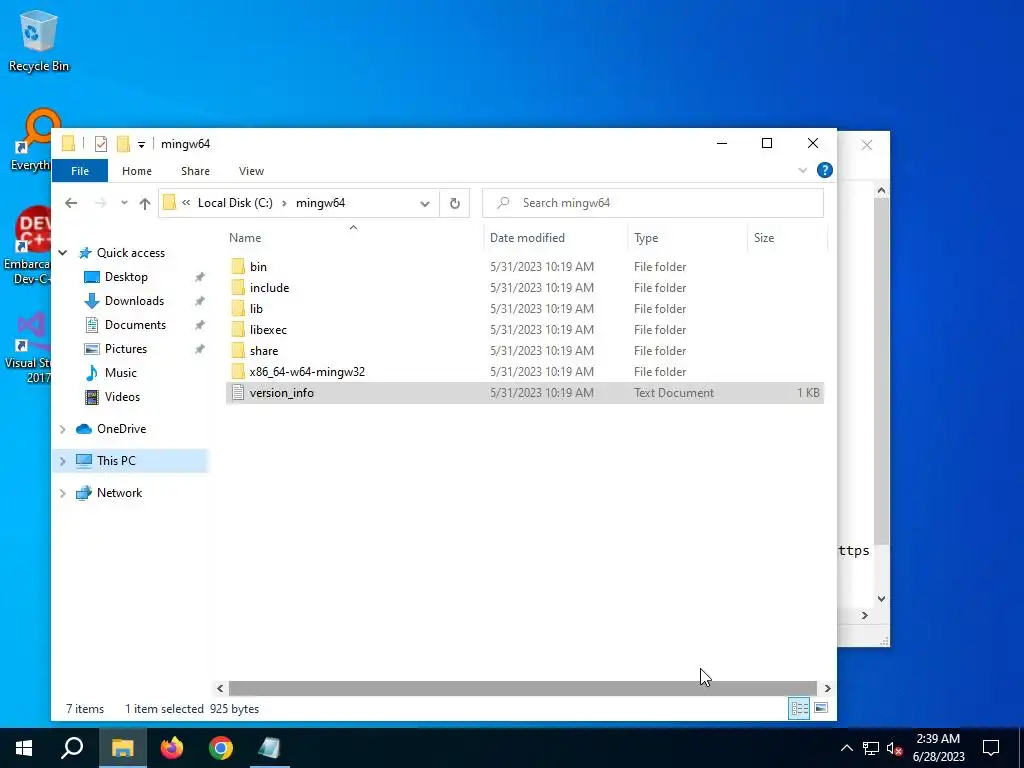Select Videos in navigation pane
Image resolution: width=1024 pixels, height=768 pixels.
122,397
